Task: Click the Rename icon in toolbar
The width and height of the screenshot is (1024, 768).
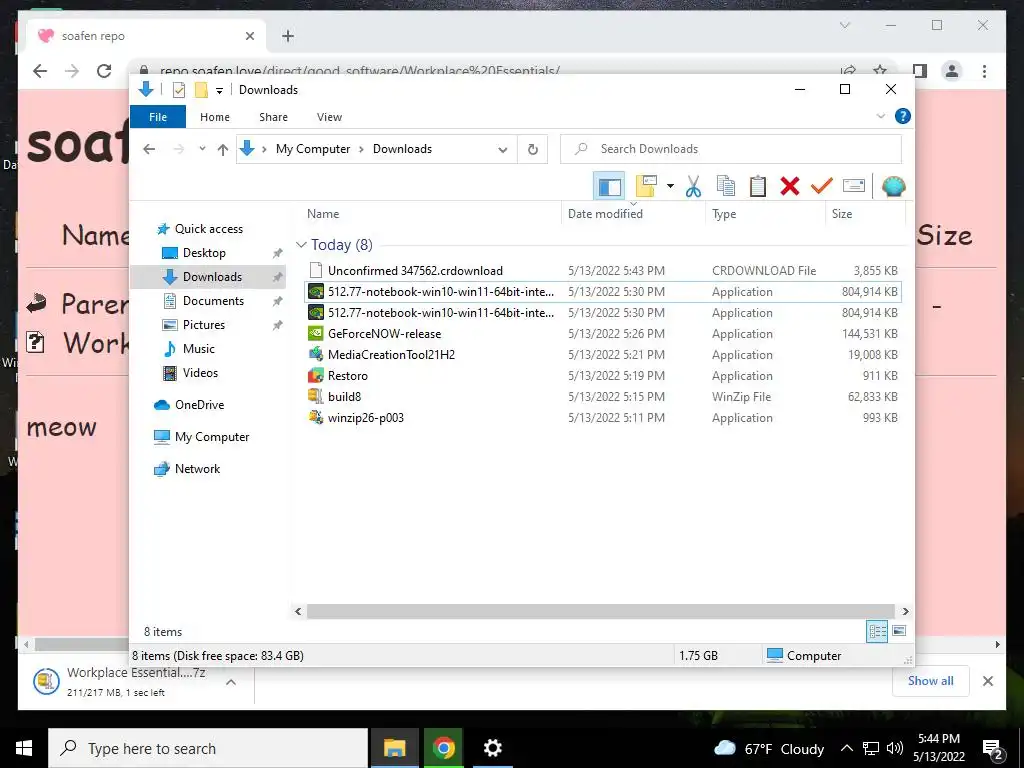Action: (854, 186)
